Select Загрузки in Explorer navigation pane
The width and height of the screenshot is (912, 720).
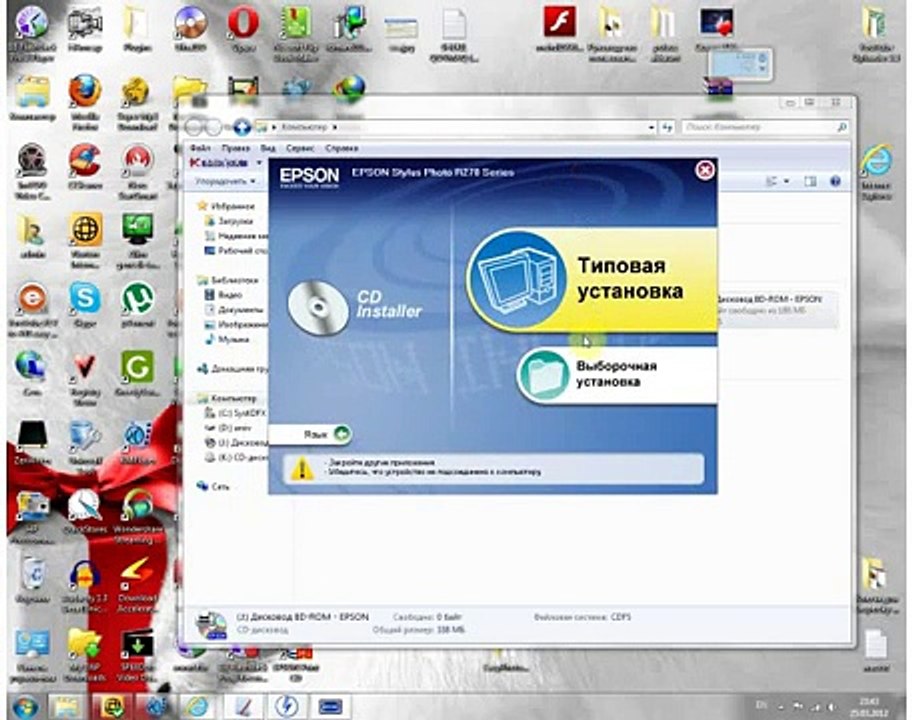click(235, 221)
